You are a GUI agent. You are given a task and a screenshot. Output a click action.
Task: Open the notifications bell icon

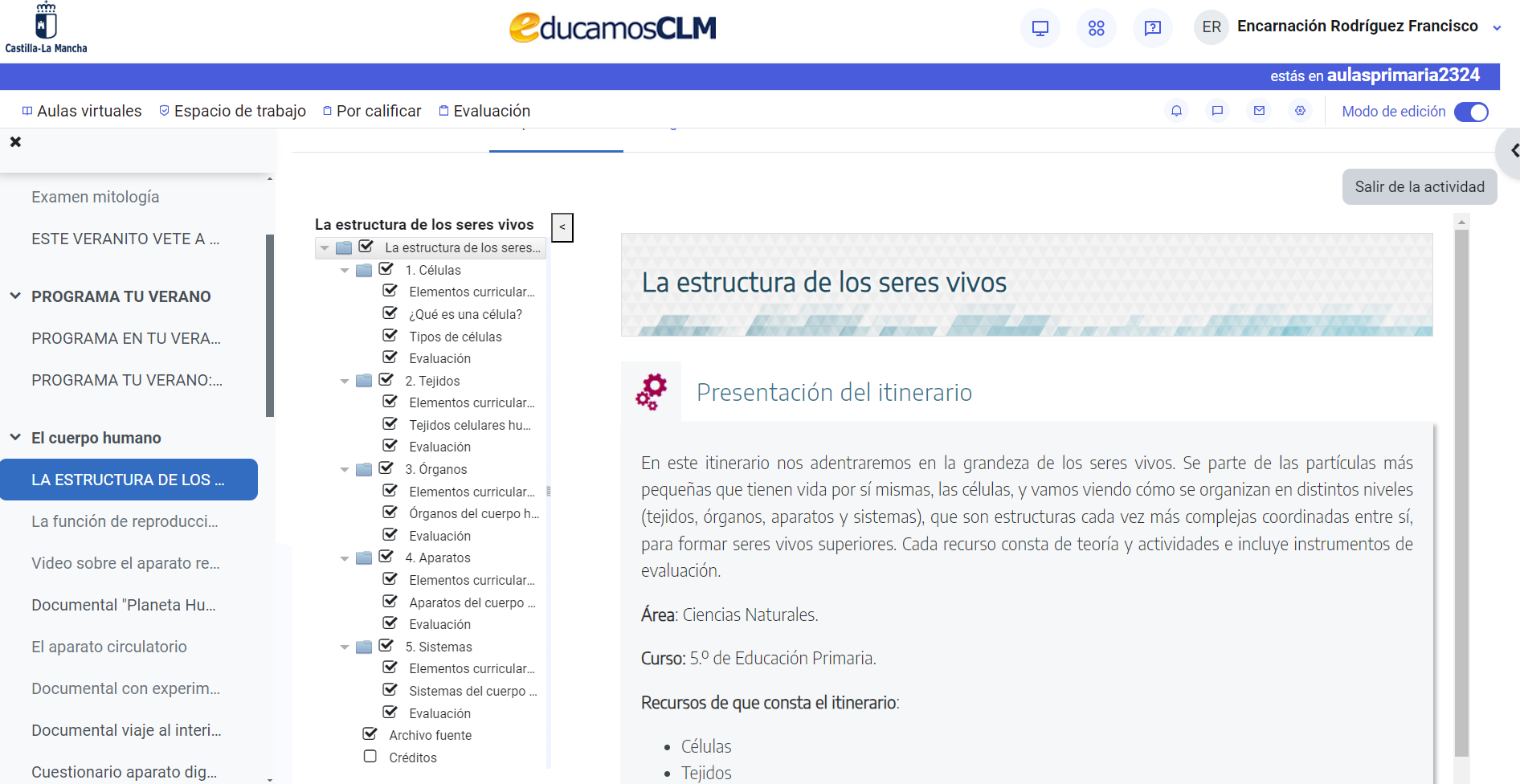1176,111
